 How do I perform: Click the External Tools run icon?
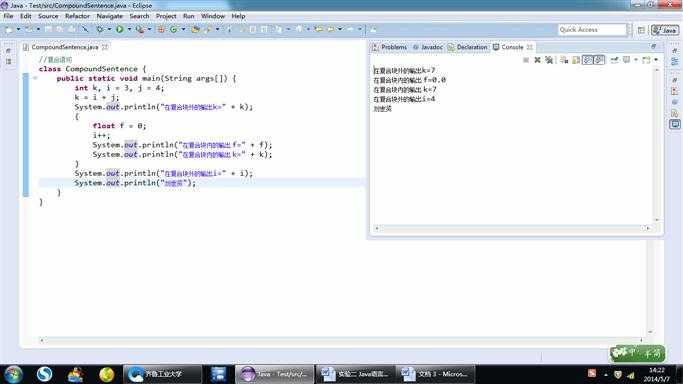[139, 29]
